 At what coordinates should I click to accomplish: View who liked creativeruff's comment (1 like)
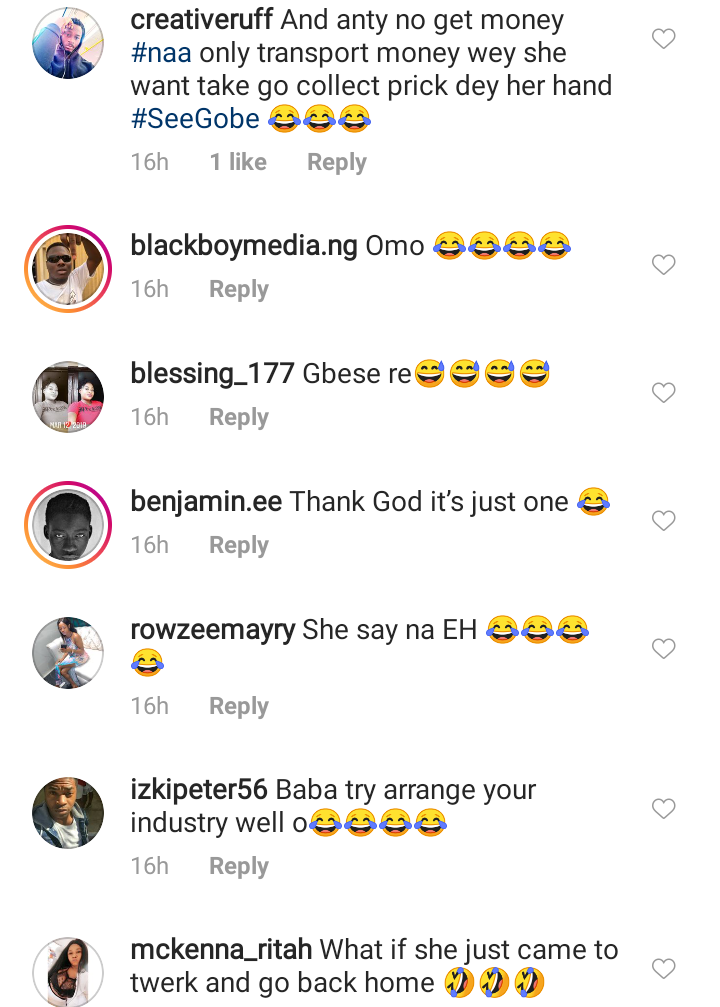[238, 162]
